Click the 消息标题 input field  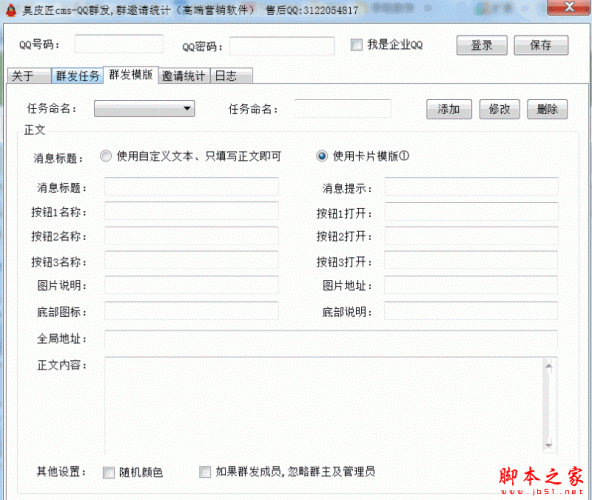[x=191, y=187]
